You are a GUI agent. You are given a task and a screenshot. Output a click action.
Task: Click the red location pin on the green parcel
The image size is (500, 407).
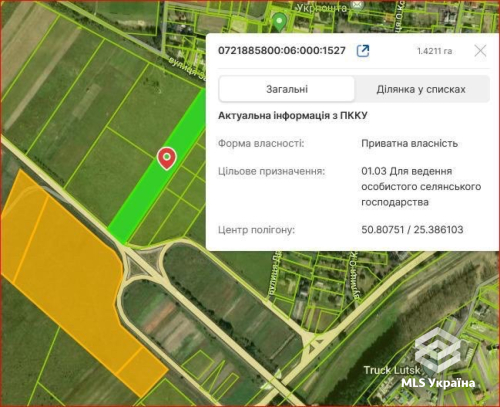[x=167, y=158]
